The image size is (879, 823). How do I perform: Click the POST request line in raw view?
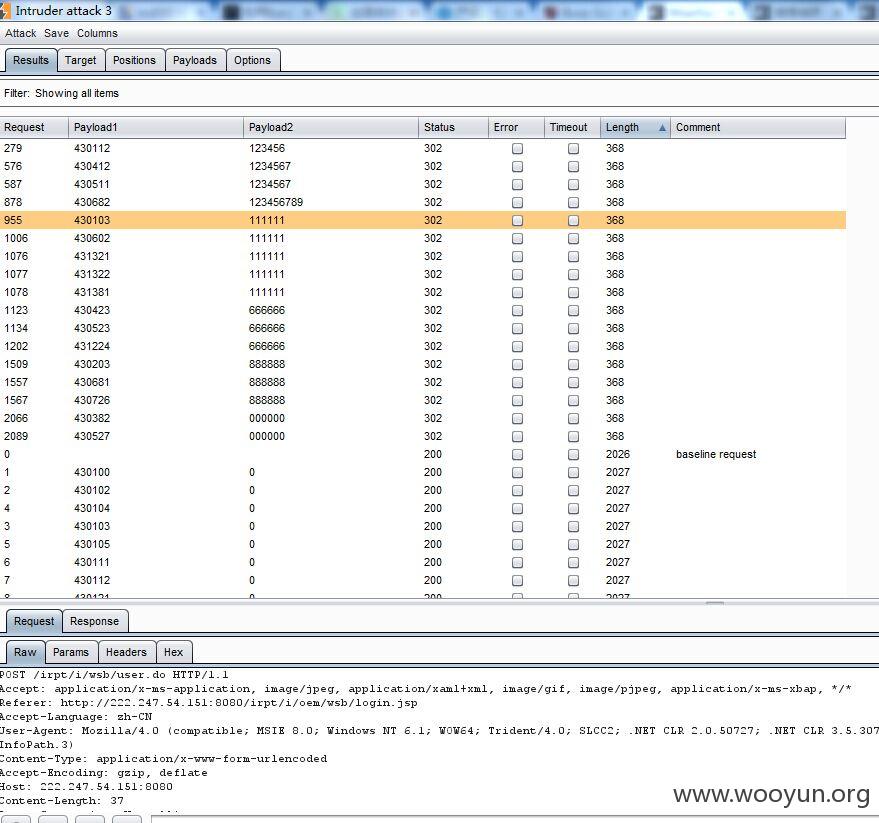[114, 674]
